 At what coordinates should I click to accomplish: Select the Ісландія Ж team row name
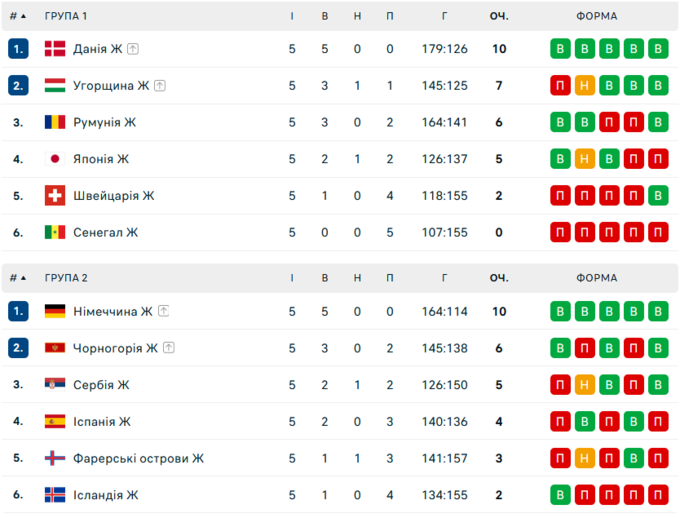(105, 495)
